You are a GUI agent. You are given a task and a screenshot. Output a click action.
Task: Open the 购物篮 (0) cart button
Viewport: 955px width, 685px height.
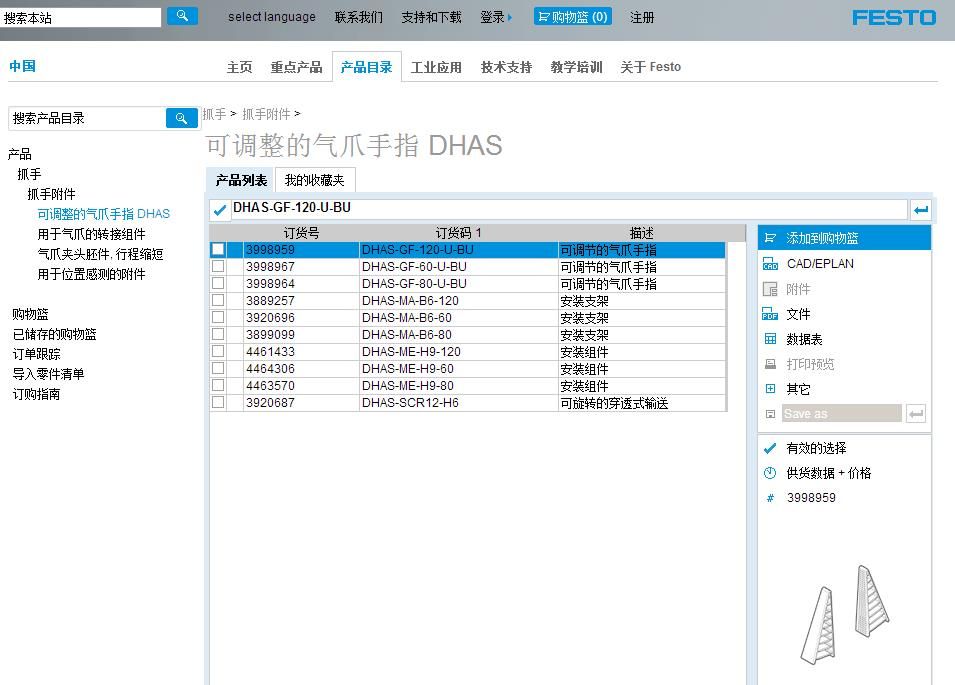click(573, 16)
